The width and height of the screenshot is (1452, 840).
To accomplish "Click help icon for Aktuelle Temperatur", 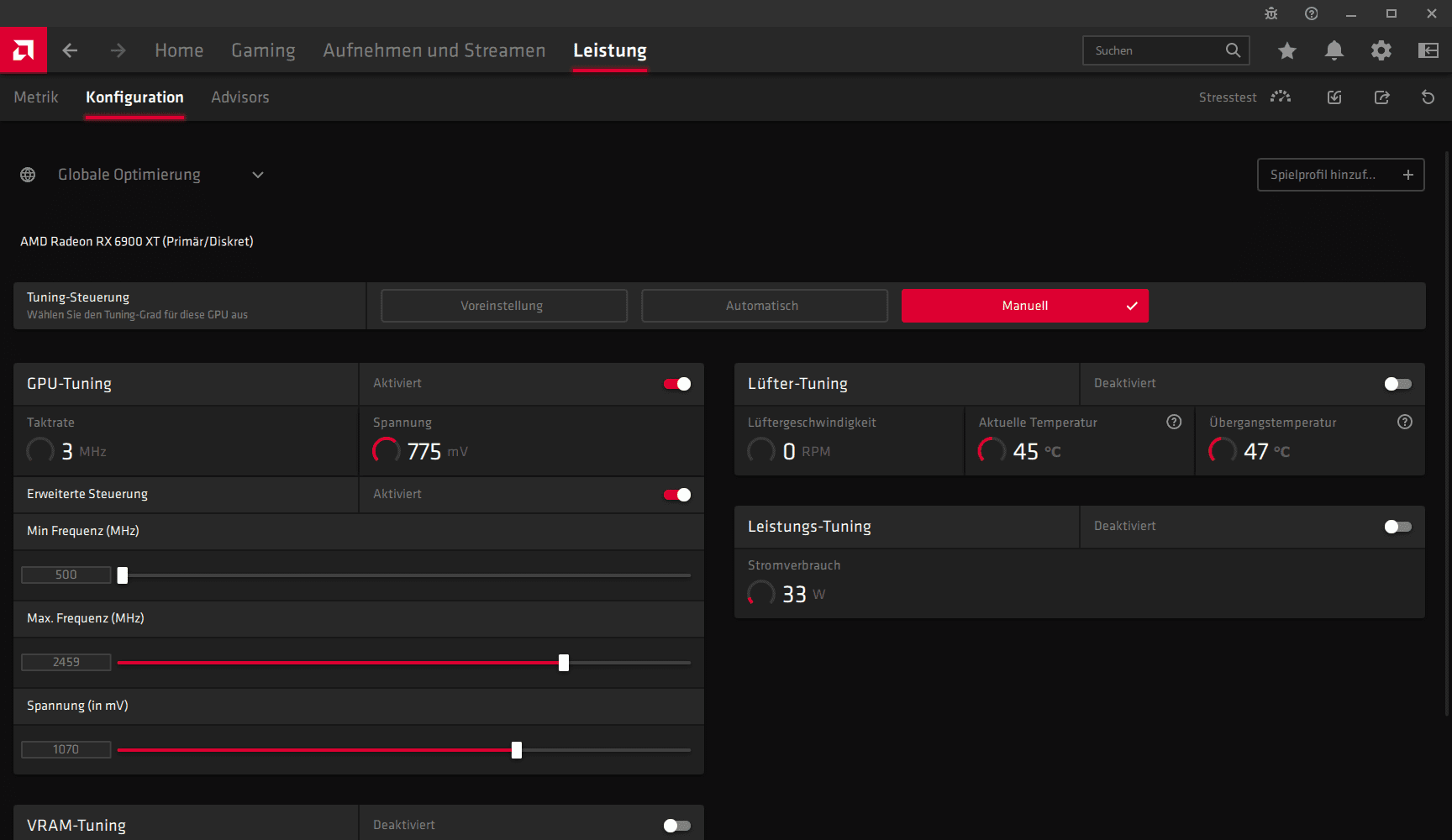I will tap(1174, 422).
